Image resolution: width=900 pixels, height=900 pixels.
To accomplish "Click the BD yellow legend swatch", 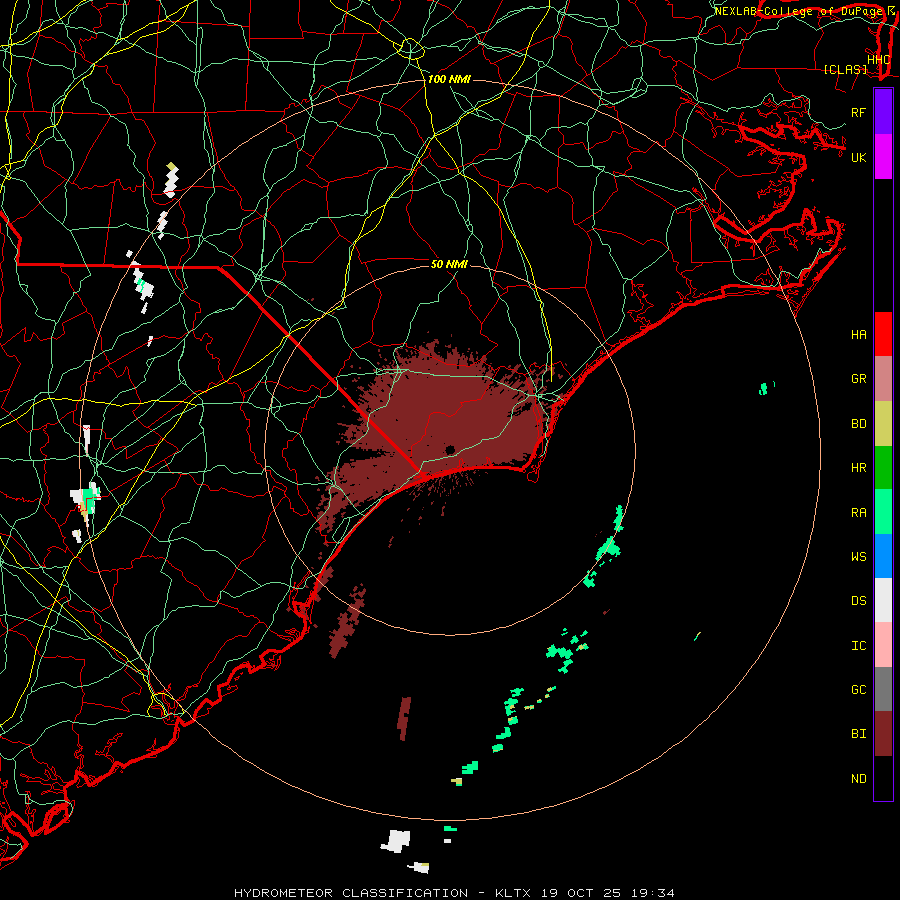I will click(x=883, y=424).
